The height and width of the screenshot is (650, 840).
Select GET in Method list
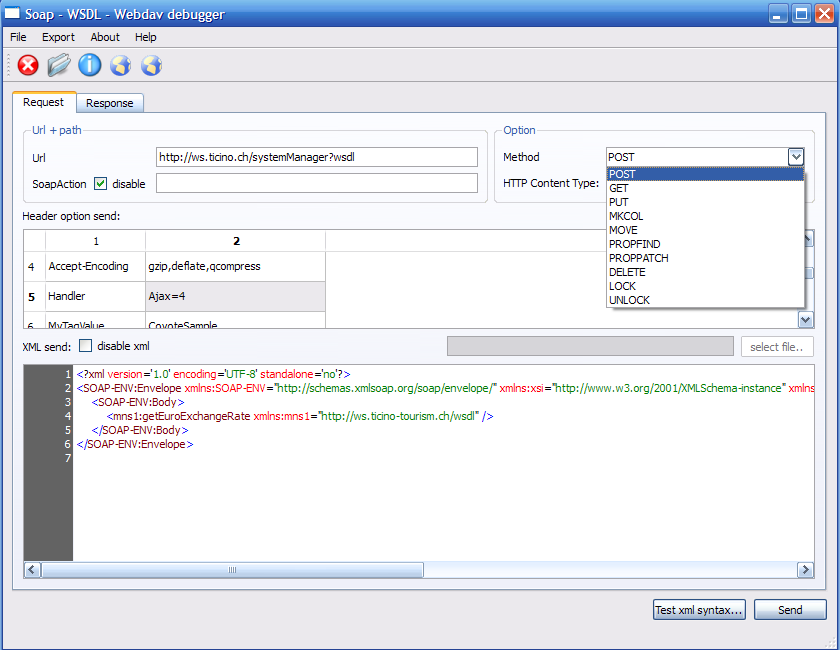705,188
